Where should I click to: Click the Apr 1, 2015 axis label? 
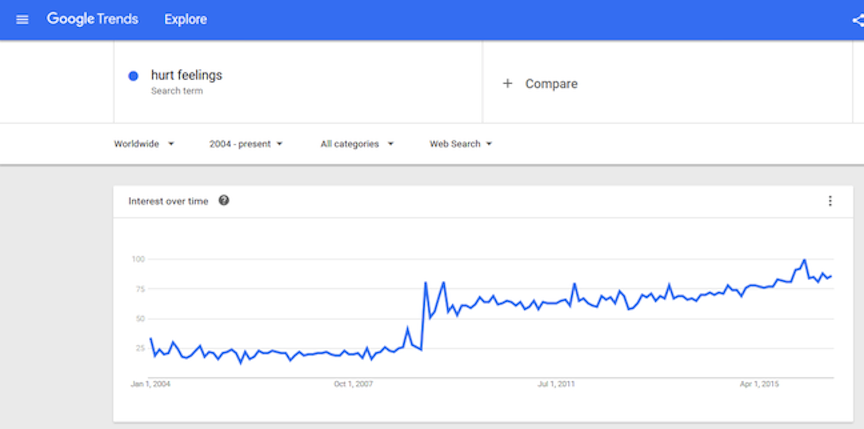(759, 384)
